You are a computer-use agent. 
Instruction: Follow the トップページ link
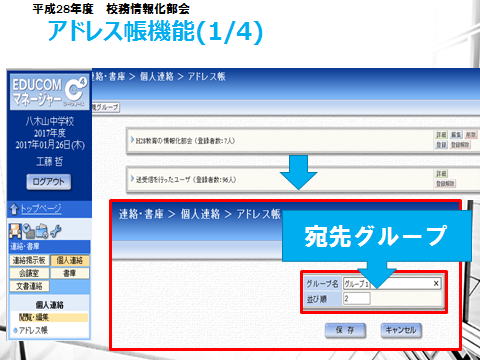[41, 209]
